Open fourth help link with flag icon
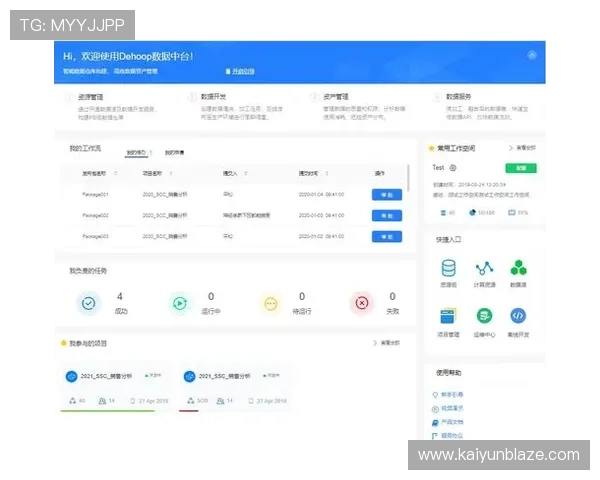Screen dimensions: 600x480 (448, 436)
